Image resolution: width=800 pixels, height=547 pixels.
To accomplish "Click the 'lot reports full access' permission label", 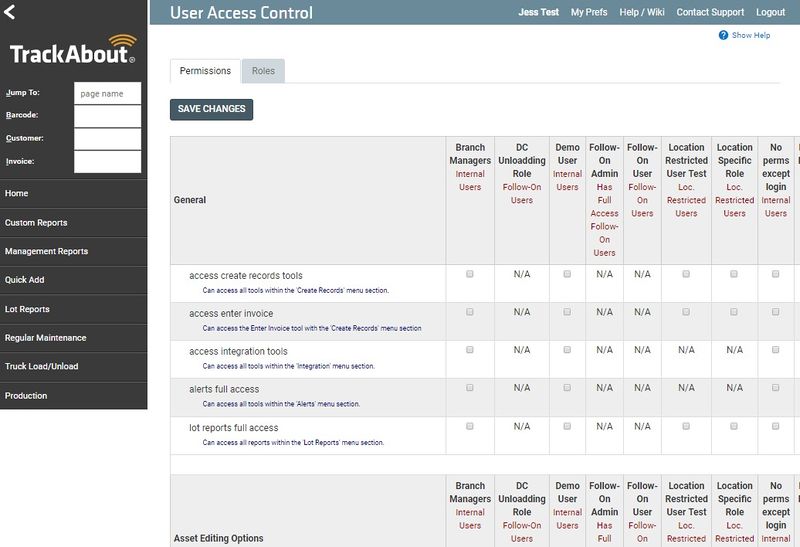I will (233, 428).
